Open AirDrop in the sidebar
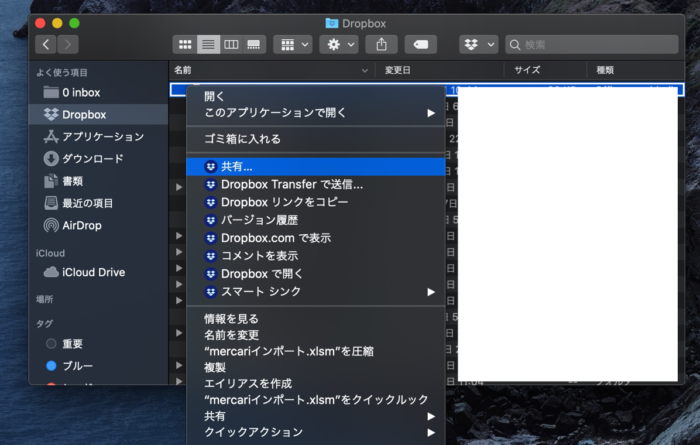Screen dimensions: 700x445 click(x=82, y=225)
